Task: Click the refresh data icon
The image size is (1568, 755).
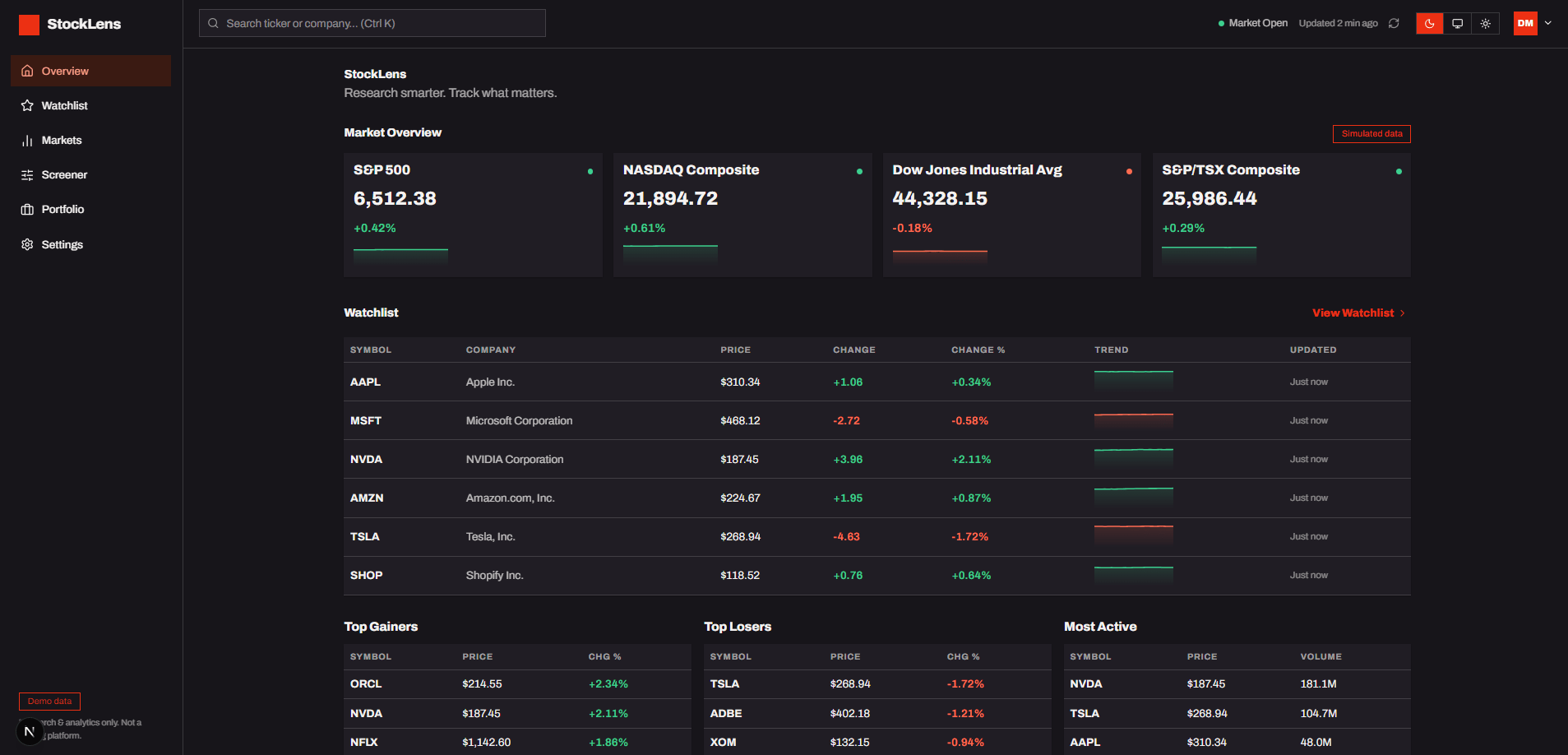Action: [x=1394, y=23]
